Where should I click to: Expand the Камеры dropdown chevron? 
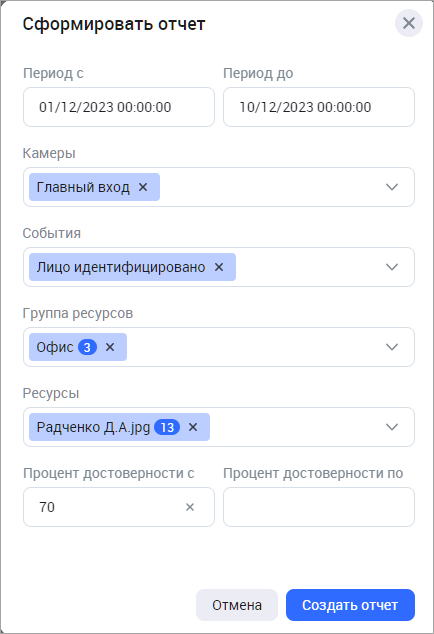click(x=392, y=187)
